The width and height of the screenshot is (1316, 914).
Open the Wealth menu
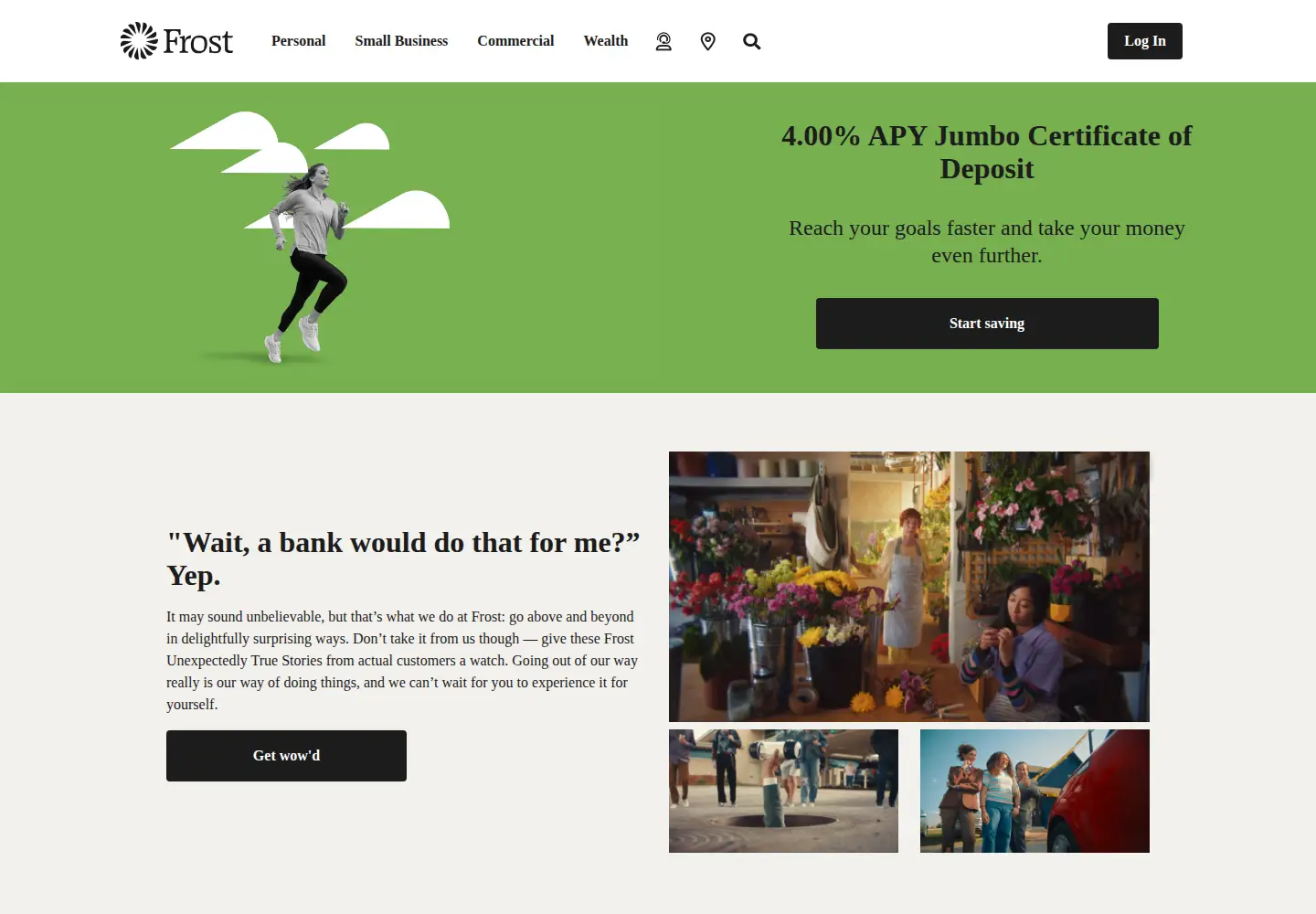[606, 41]
